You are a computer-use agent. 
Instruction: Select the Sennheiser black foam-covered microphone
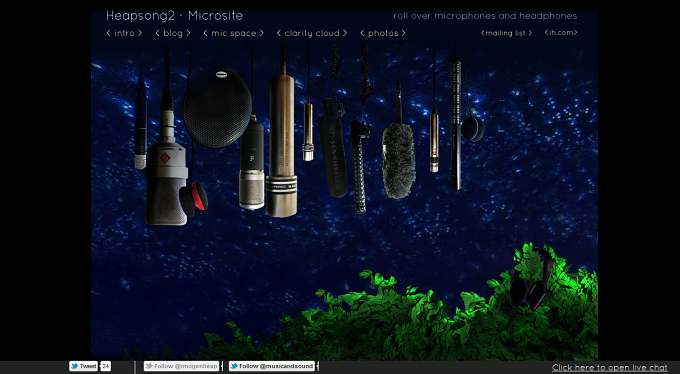click(x=333, y=148)
